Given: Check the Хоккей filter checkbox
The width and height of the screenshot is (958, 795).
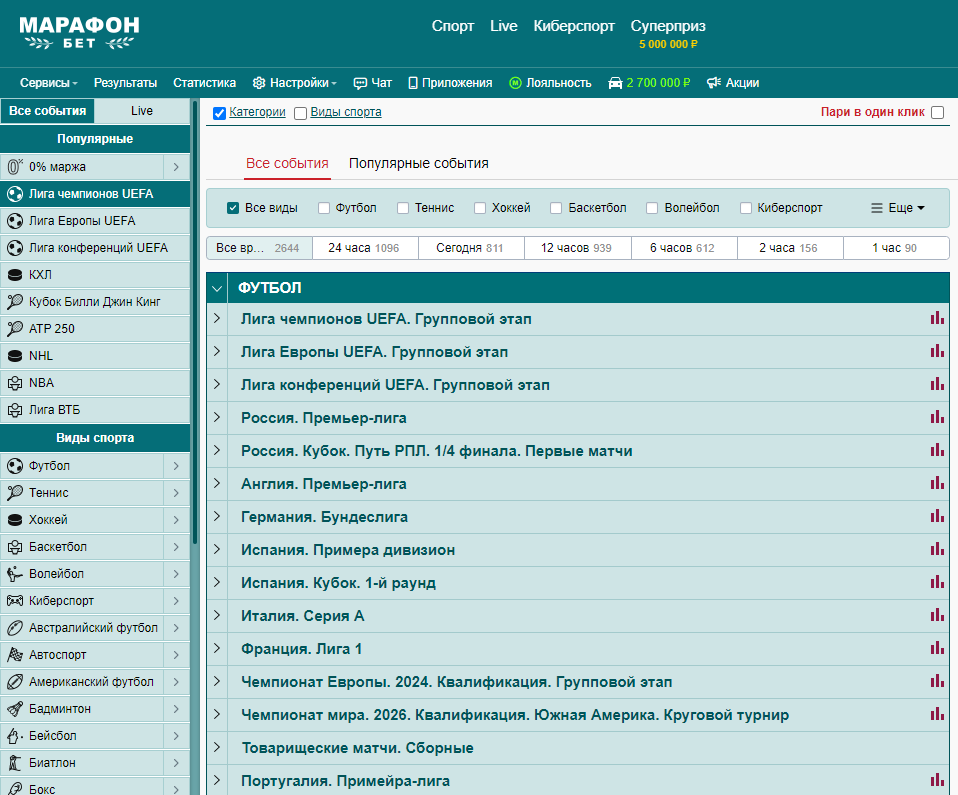Looking at the screenshot, I should 480,208.
